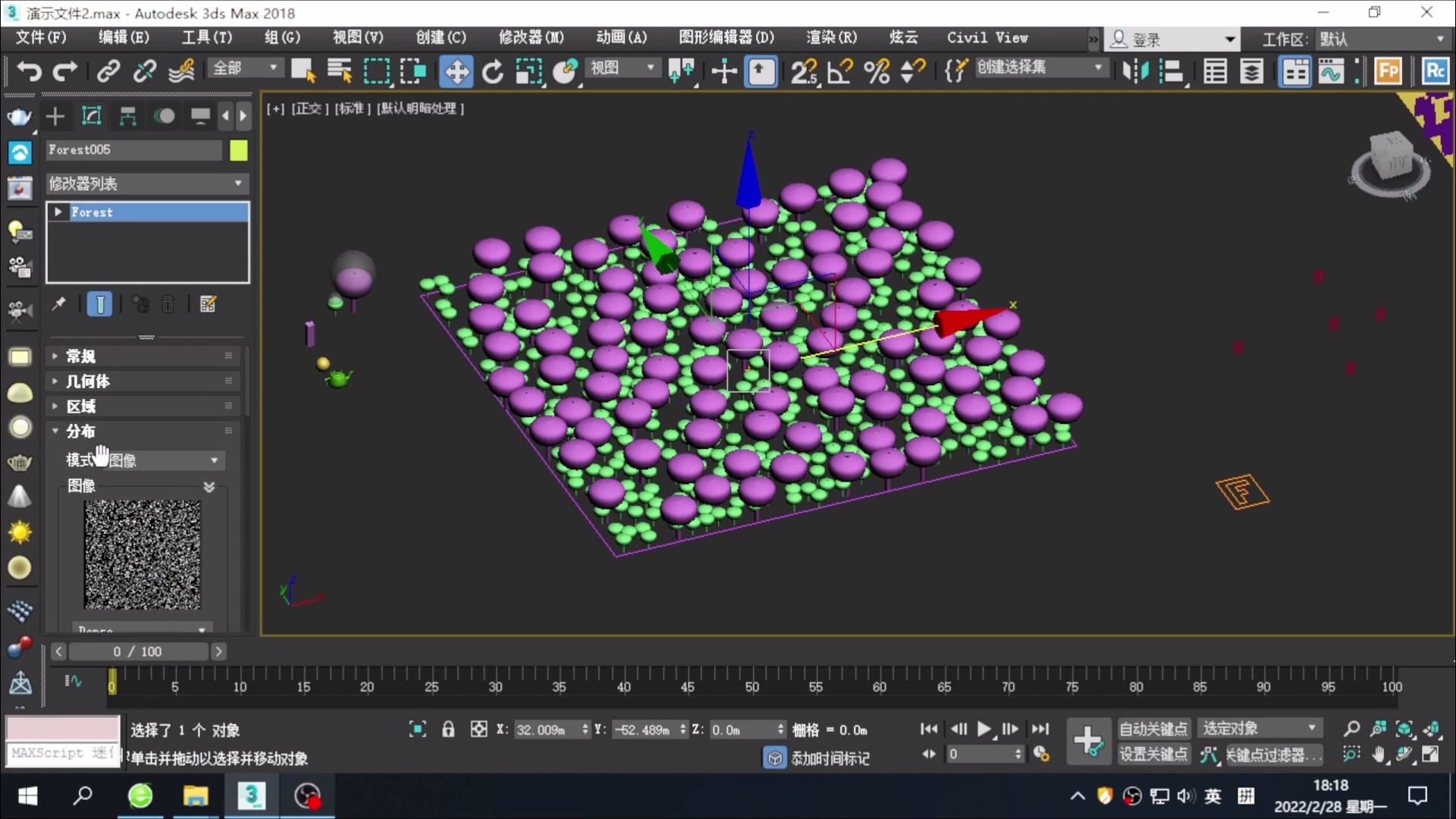Click the distribution noise image thumbnail

click(143, 554)
